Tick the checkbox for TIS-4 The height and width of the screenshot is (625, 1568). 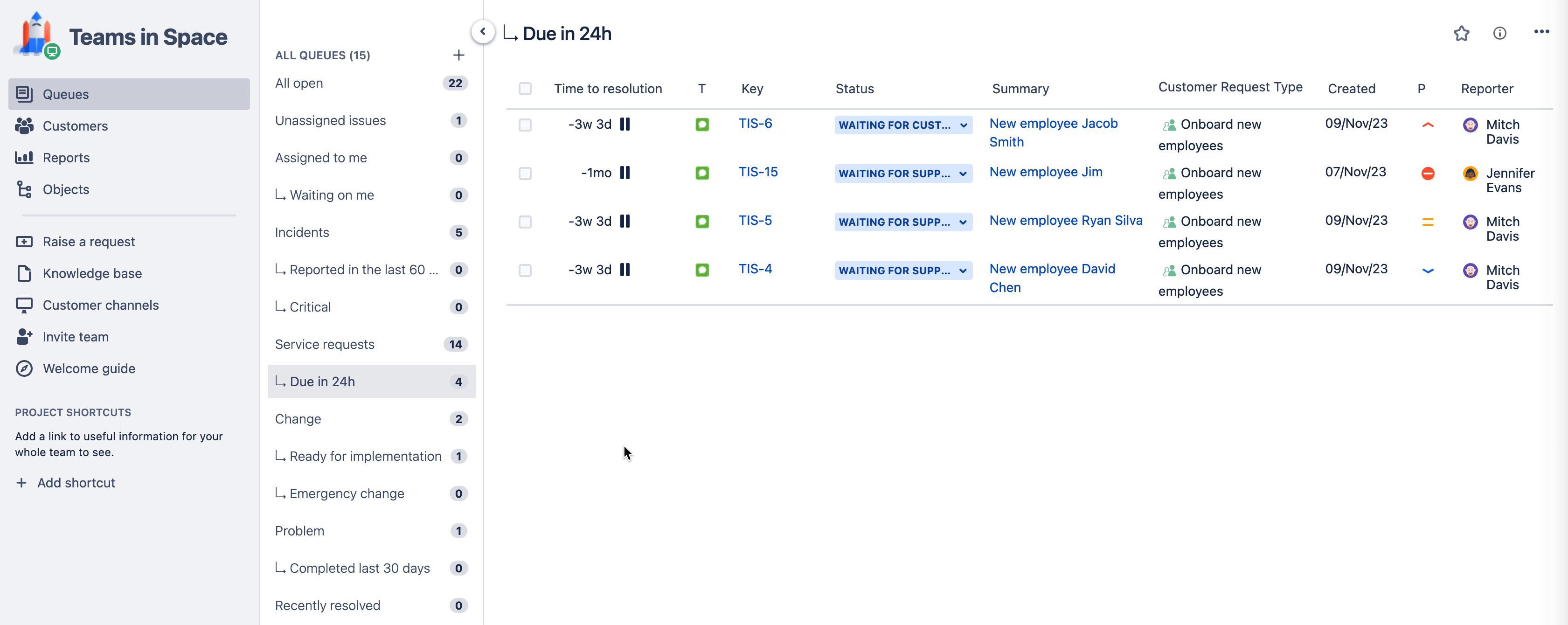coord(525,270)
